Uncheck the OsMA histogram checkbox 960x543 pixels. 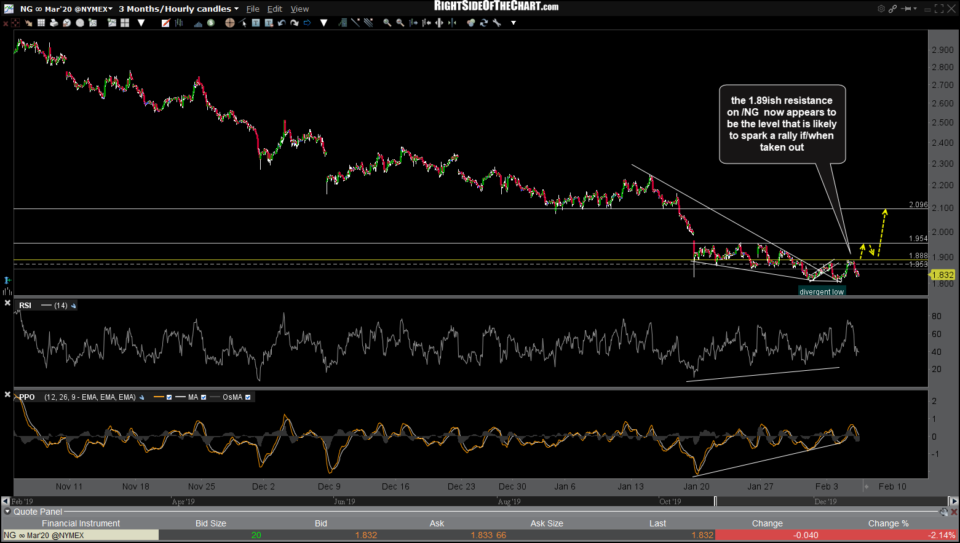tap(248, 397)
